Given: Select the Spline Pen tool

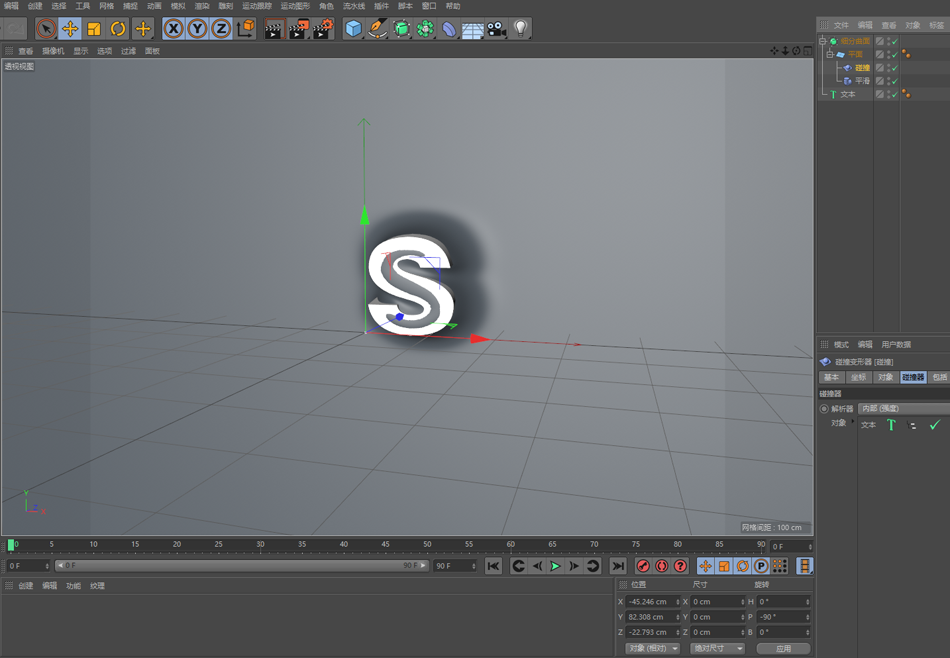Looking at the screenshot, I should point(377,28).
